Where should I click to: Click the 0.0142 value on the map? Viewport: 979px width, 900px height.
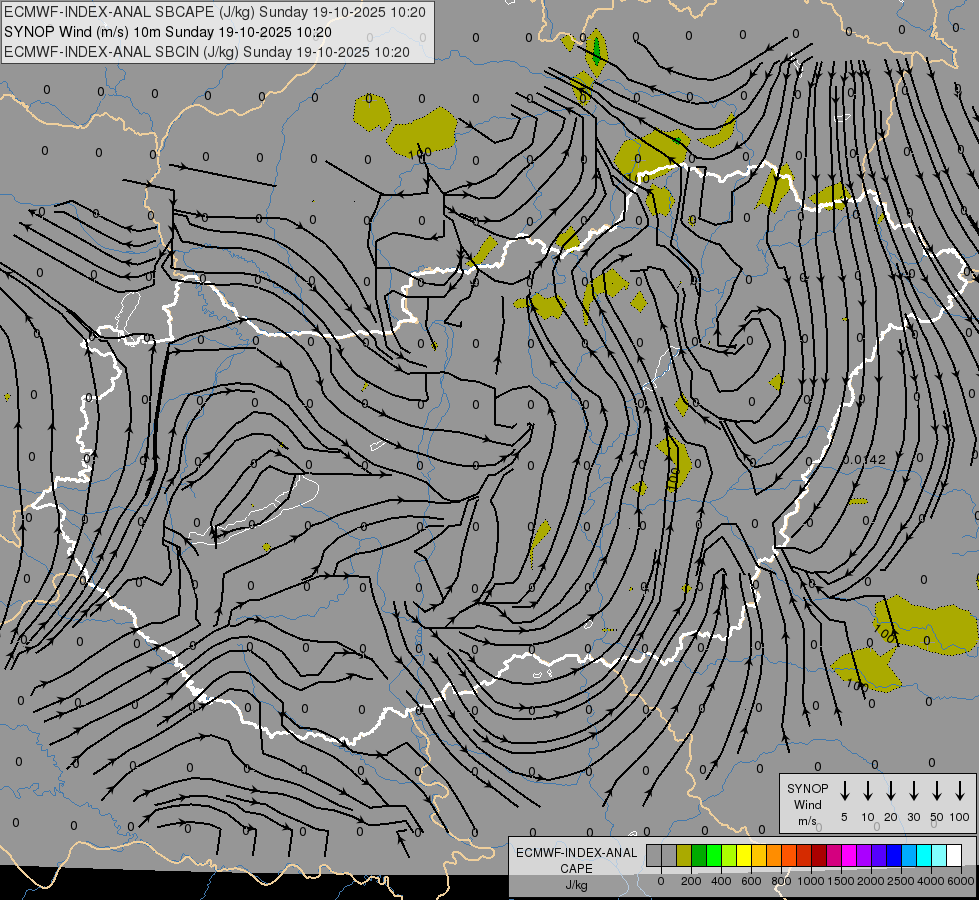tap(864, 460)
